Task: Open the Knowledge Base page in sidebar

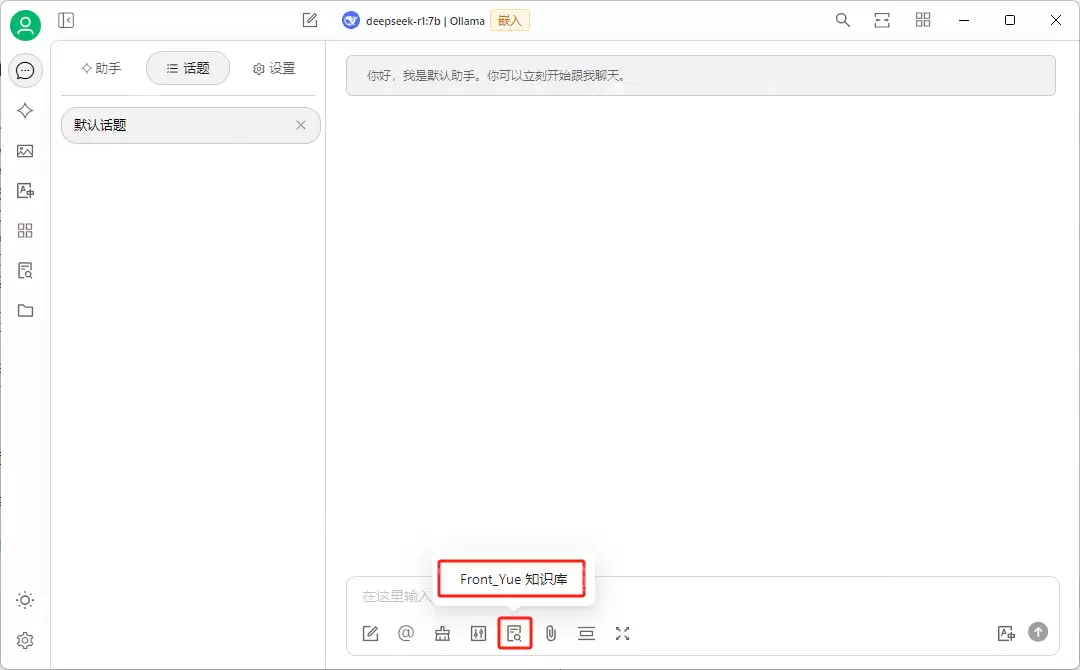Action: click(26, 271)
